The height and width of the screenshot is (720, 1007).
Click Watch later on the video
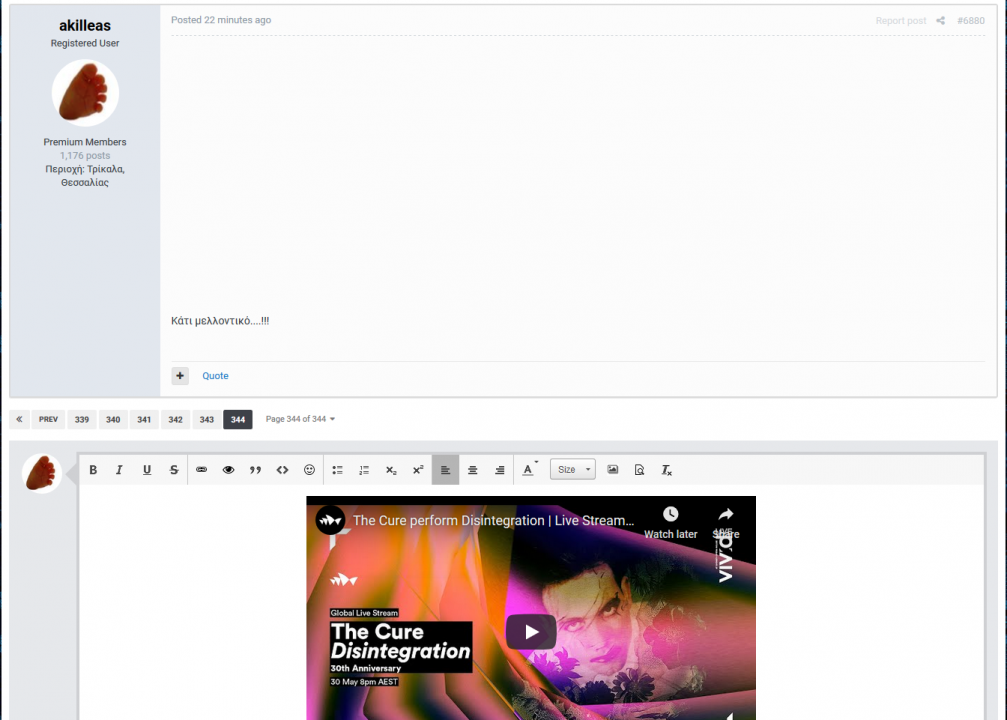click(670, 523)
